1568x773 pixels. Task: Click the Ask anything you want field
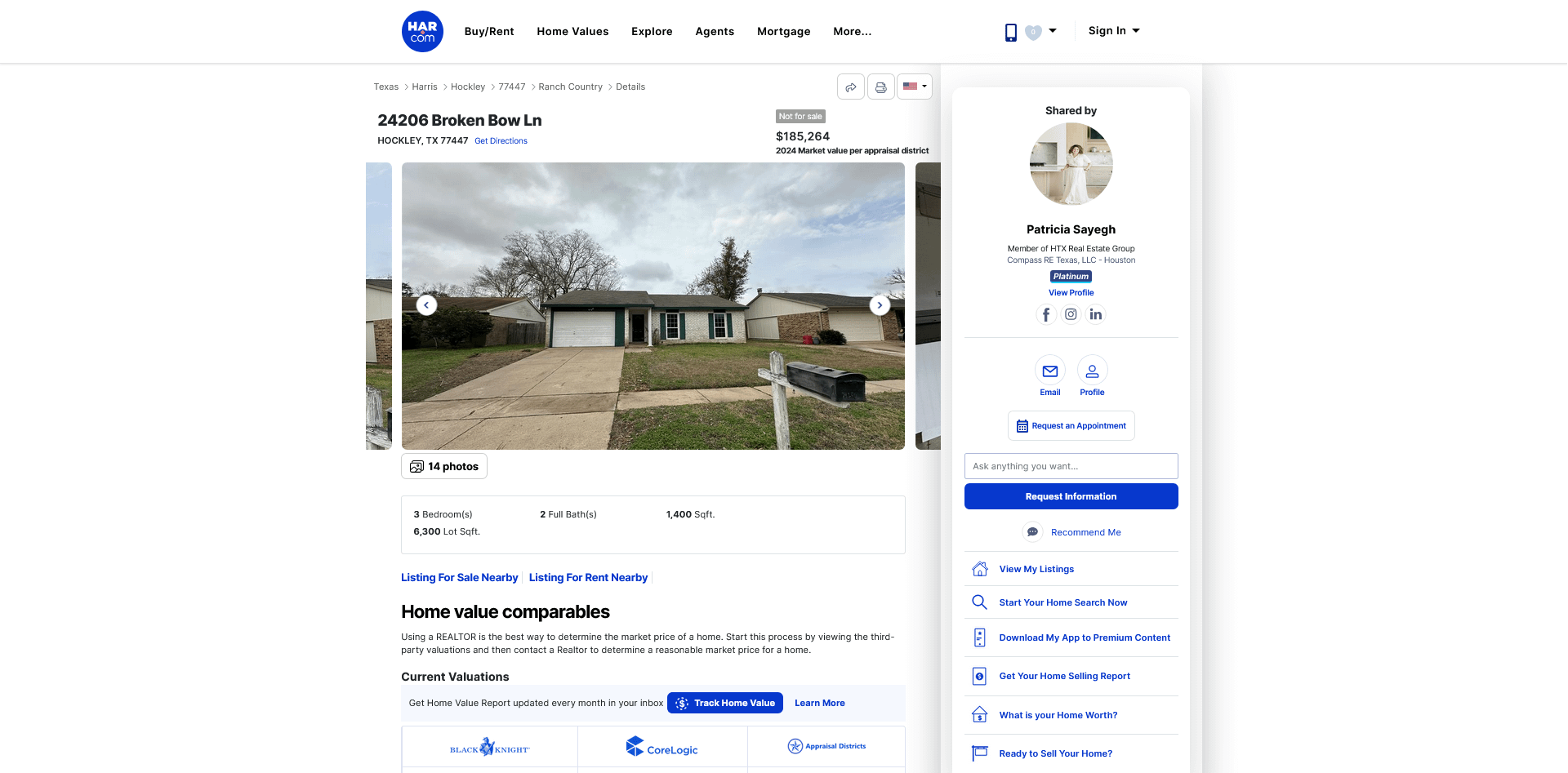1071,466
